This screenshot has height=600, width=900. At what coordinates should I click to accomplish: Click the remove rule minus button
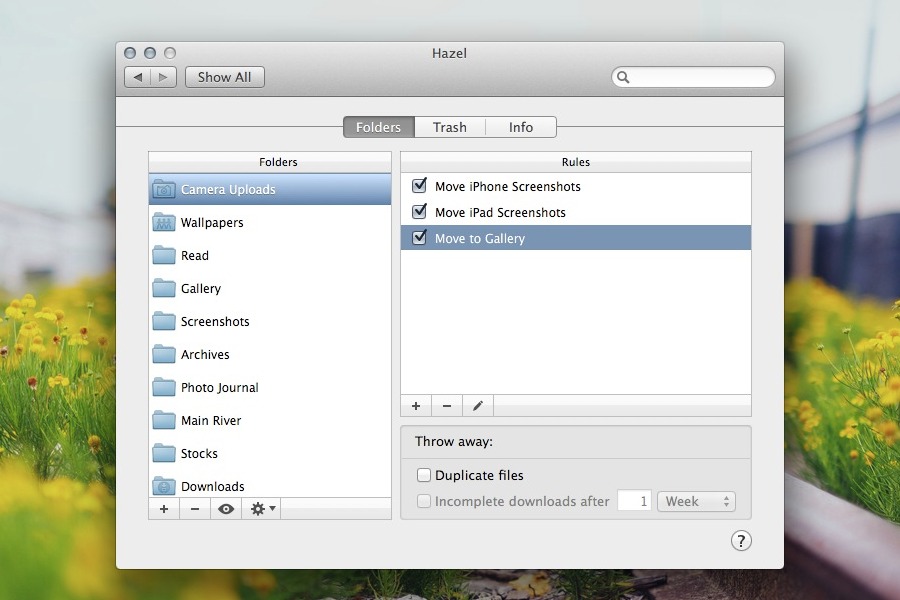point(447,406)
